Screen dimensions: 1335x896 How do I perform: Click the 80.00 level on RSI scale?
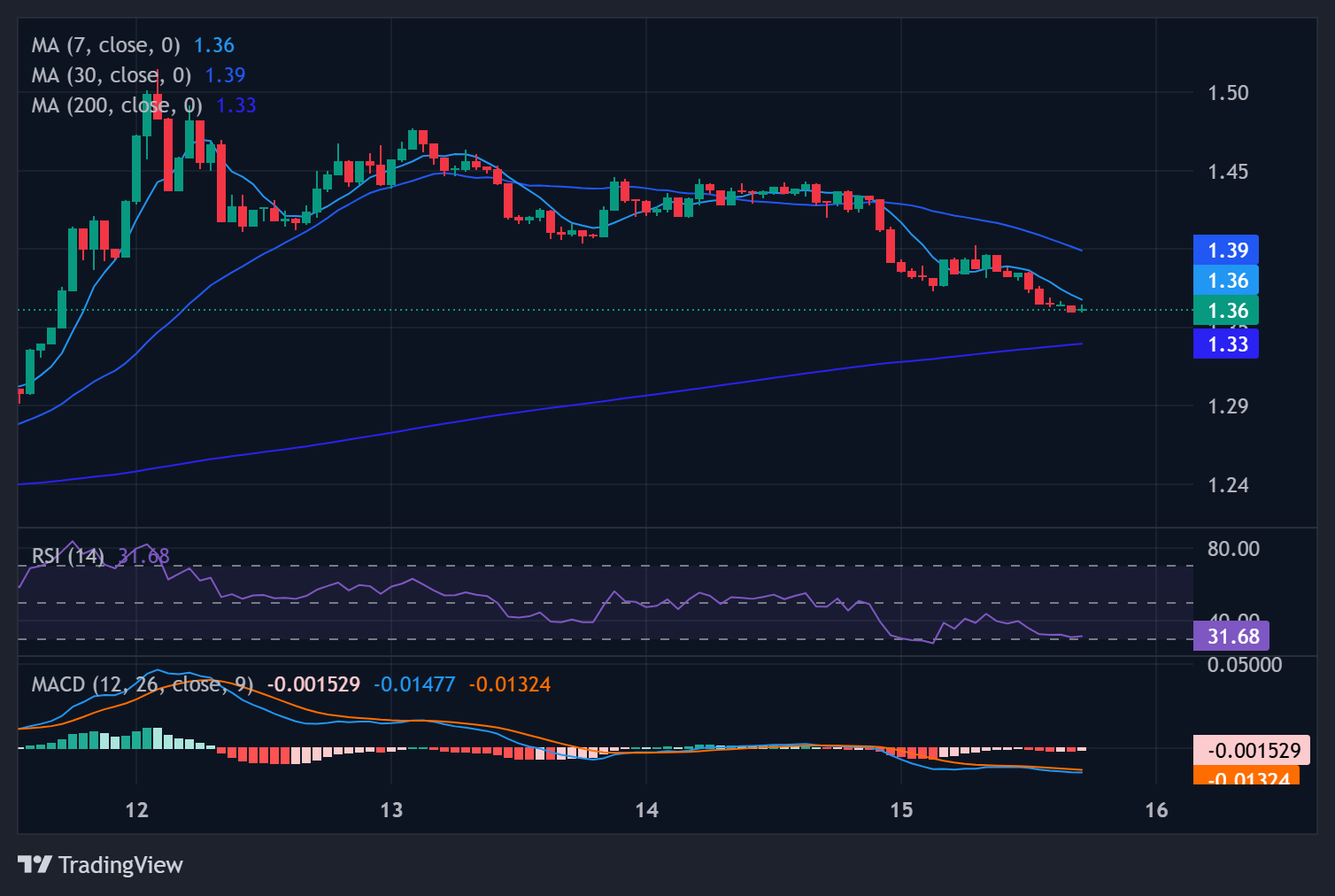[1233, 549]
